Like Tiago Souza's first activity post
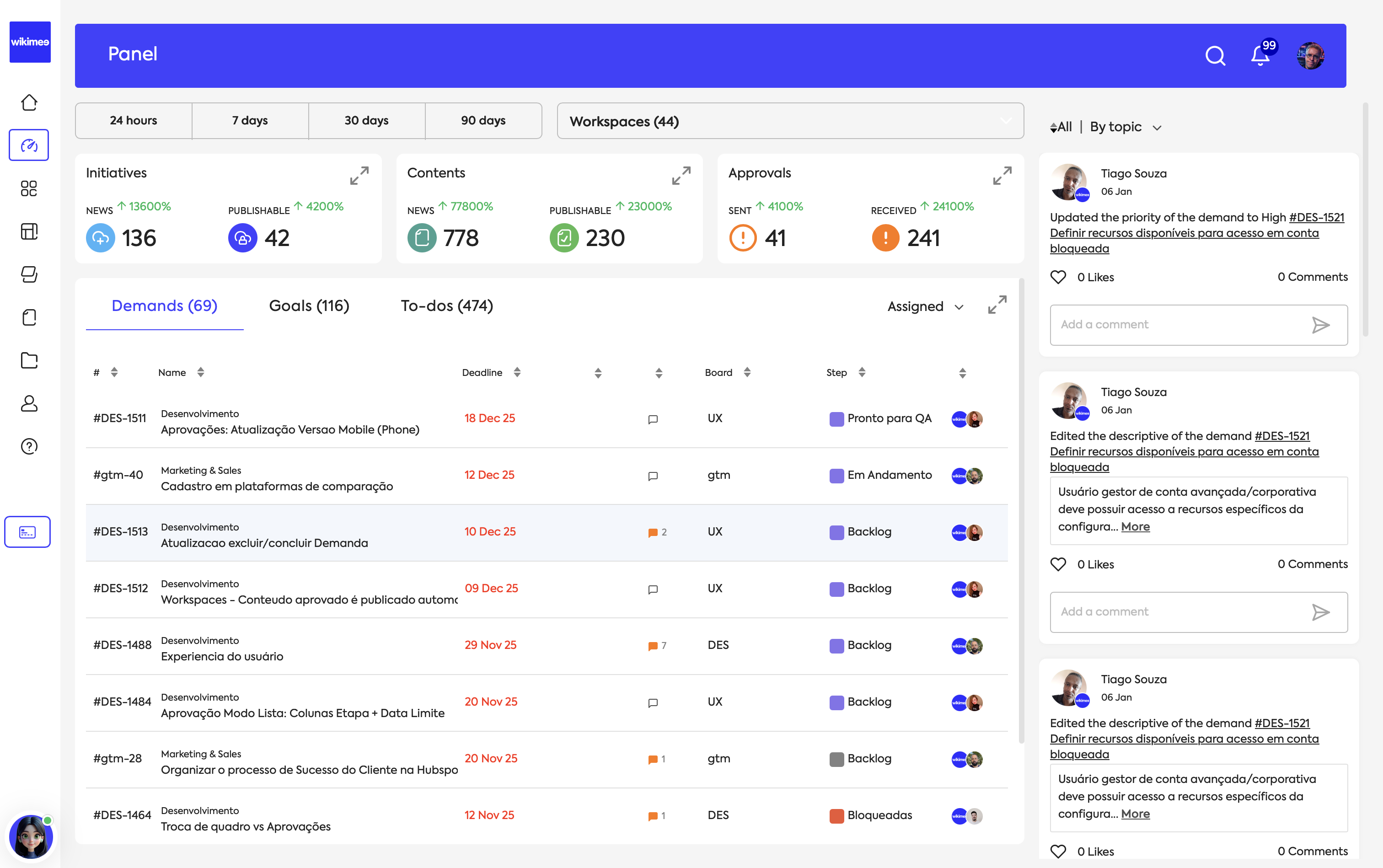Viewport: 1383px width, 868px height. coord(1059,277)
